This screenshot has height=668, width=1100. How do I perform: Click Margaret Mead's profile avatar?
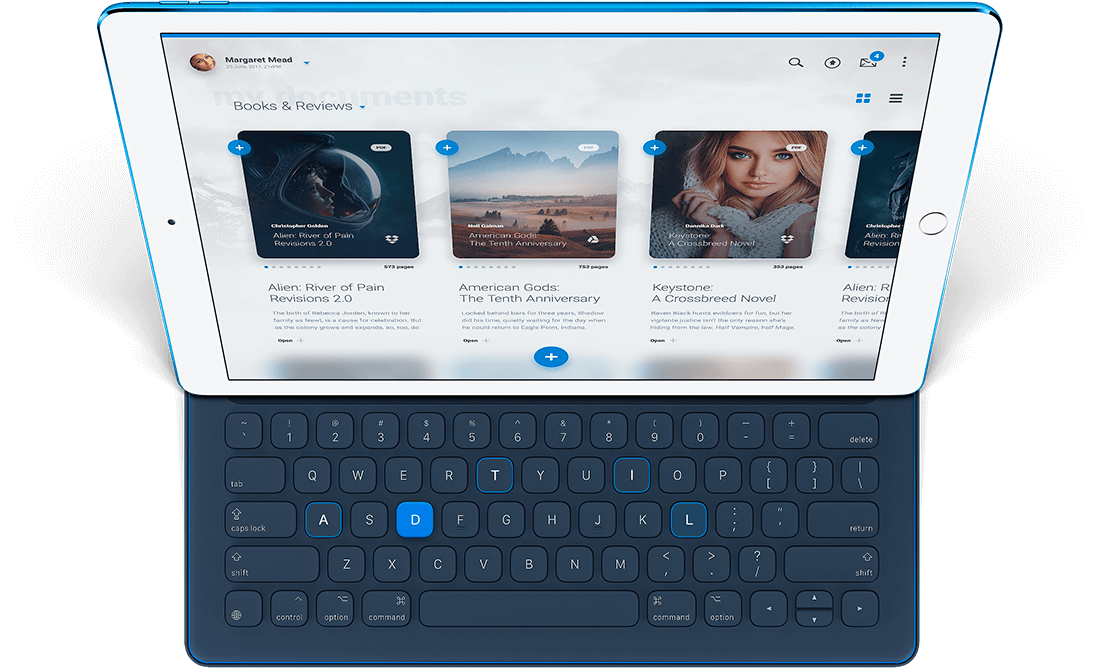[x=203, y=62]
